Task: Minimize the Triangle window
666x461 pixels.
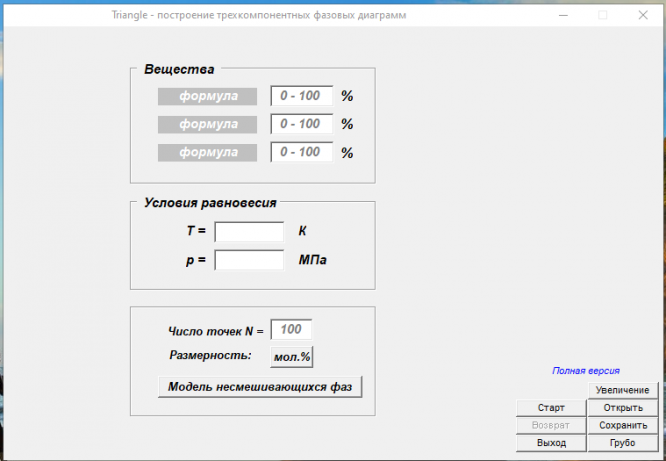Action: pos(563,15)
